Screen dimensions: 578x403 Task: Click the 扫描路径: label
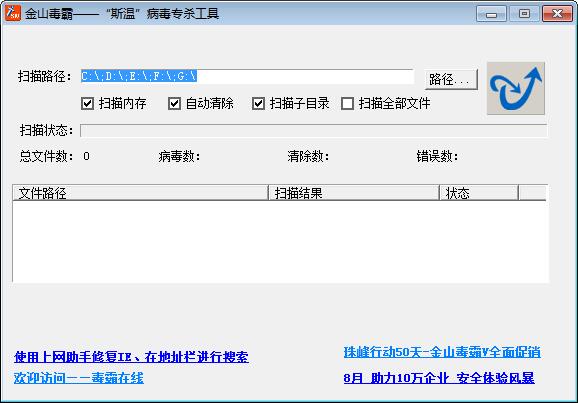45,77
